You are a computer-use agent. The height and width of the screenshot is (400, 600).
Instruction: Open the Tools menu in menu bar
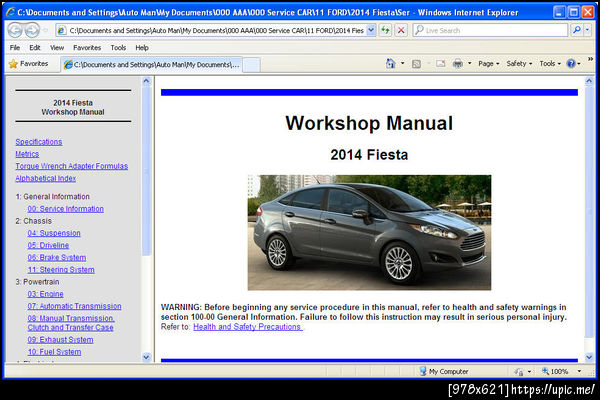[x=118, y=47]
